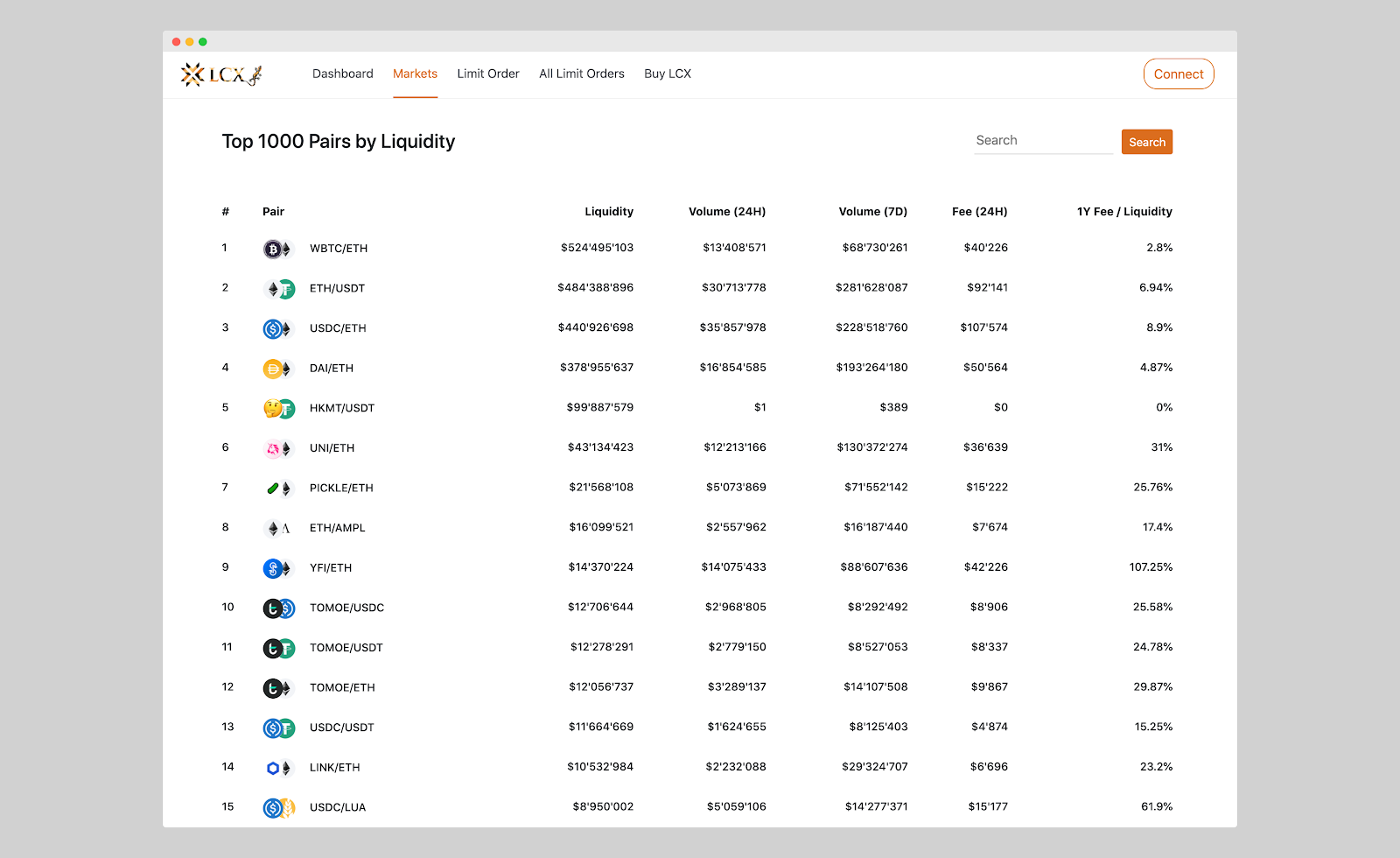Click USDC/LUA fee ratio 61.9%
The image size is (1400, 858).
pos(1157,807)
